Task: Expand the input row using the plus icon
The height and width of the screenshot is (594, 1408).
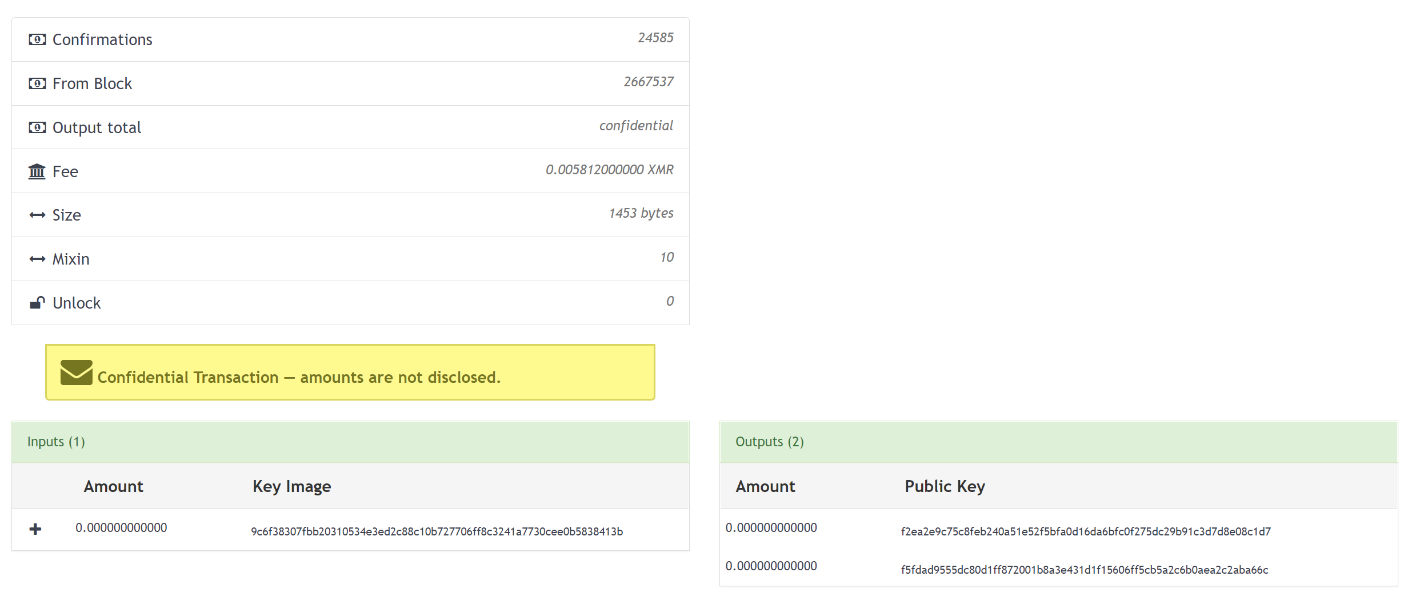Action: click(35, 529)
